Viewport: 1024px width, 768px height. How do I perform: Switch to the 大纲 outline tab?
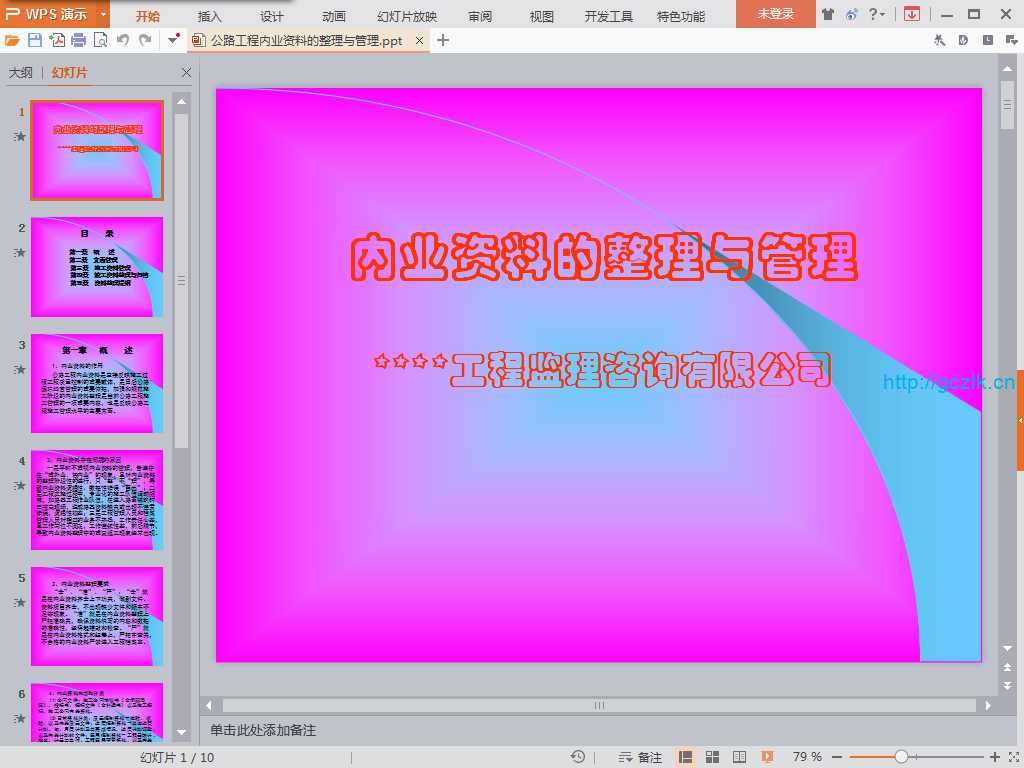21,73
